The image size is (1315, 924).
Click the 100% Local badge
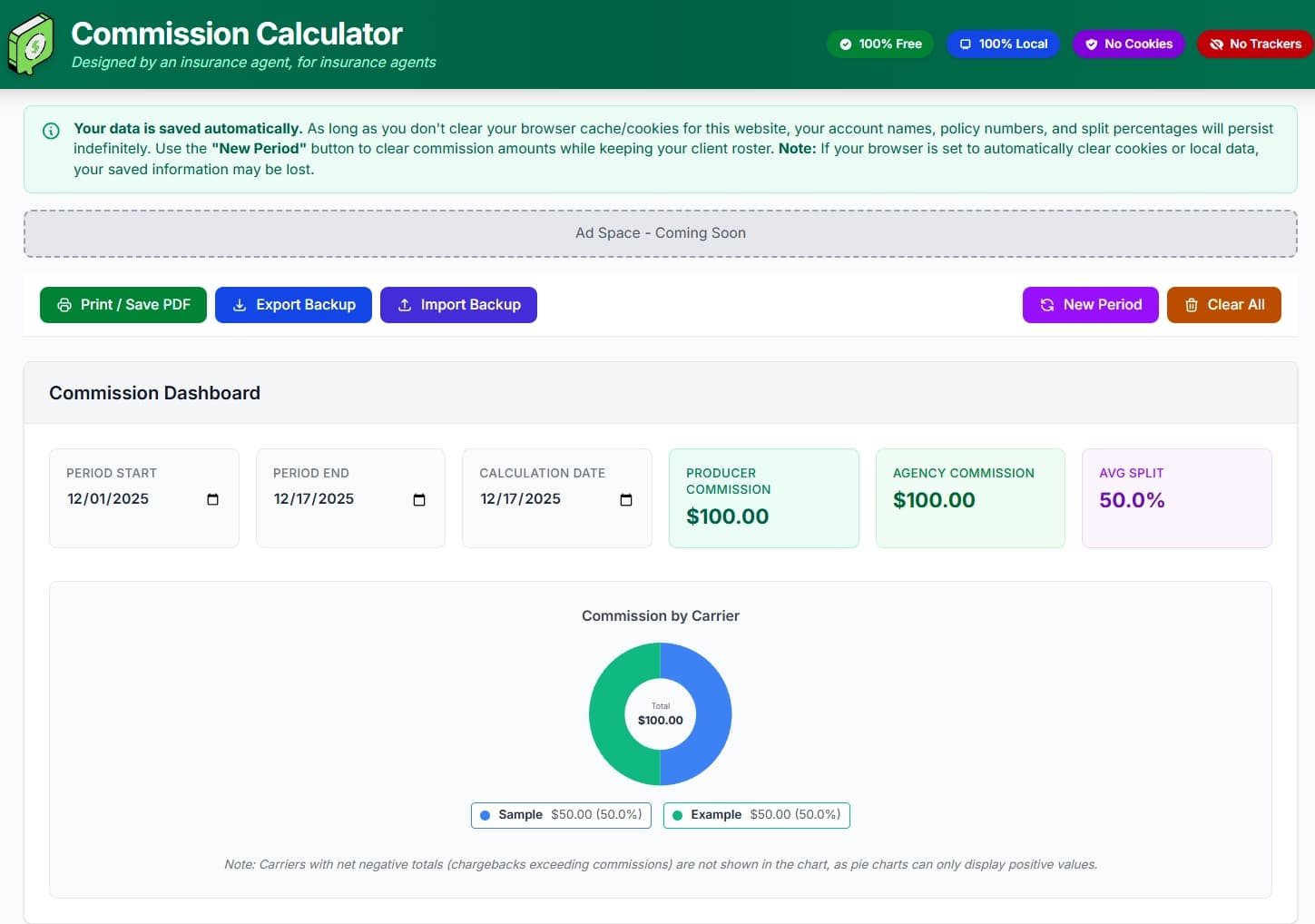coord(1003,43)
